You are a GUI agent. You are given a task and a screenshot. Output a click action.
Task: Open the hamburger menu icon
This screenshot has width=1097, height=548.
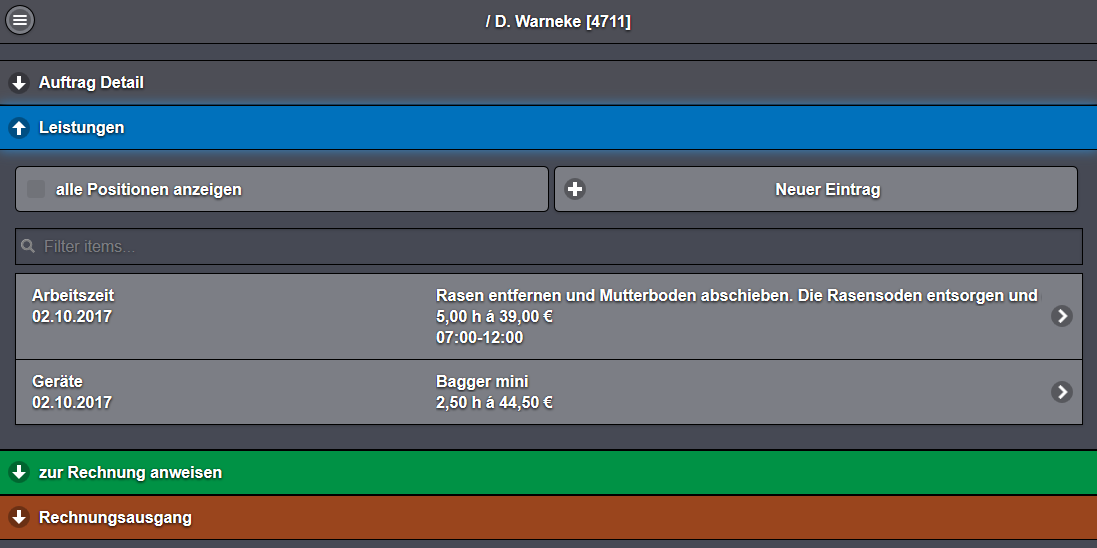coord(20,20)
